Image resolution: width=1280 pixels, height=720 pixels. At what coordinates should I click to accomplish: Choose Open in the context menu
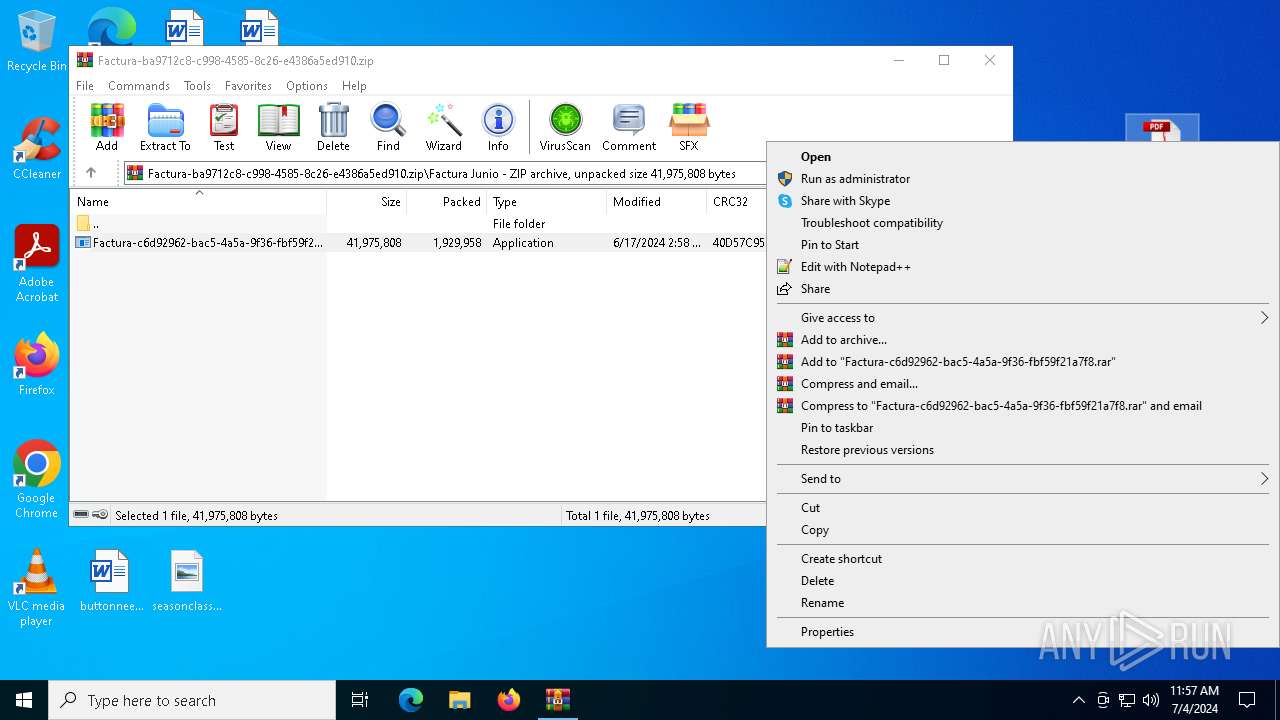pos(1023,157)
